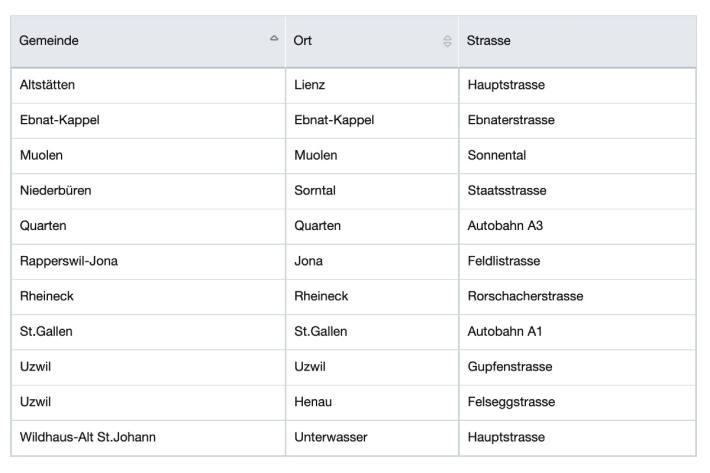The height and width of the screenshot is (473, 710).
Task: Select the Felseggstrasse cell
Action: [x=577, y=403]
